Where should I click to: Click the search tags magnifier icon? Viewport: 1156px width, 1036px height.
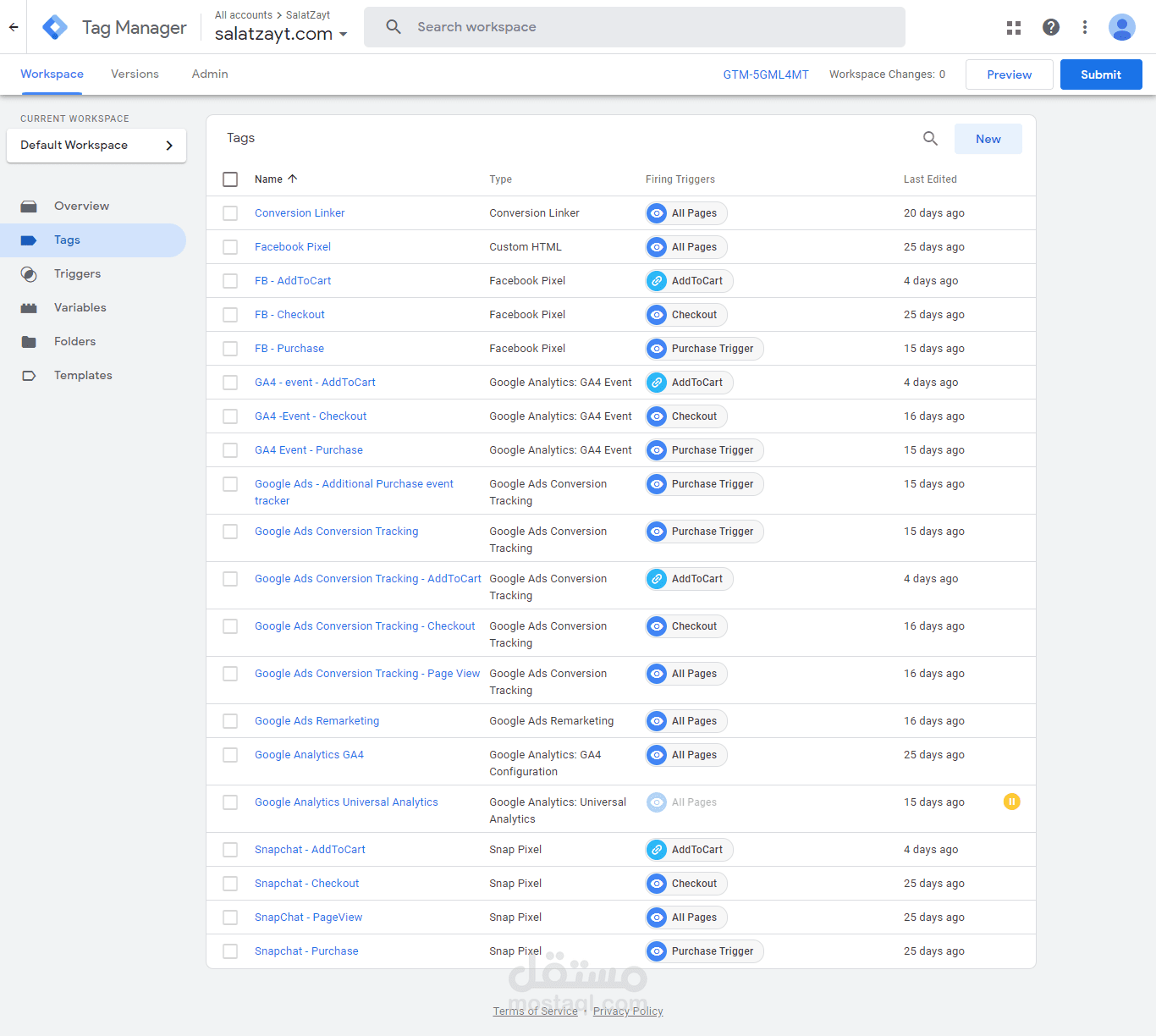point(930,139)
